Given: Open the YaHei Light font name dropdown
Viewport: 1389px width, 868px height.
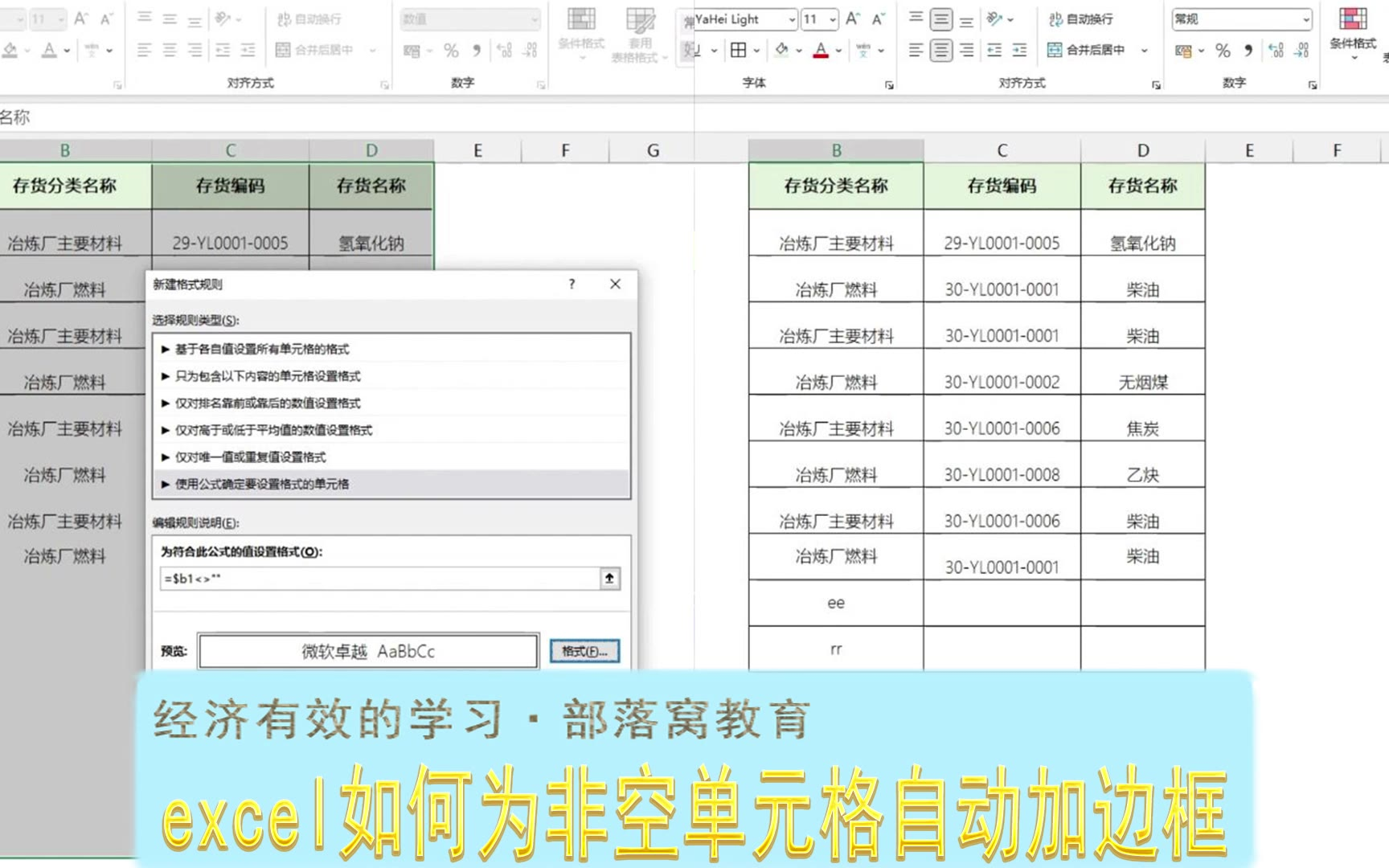Looking at the screenshot, I should (x=793, y=19).
